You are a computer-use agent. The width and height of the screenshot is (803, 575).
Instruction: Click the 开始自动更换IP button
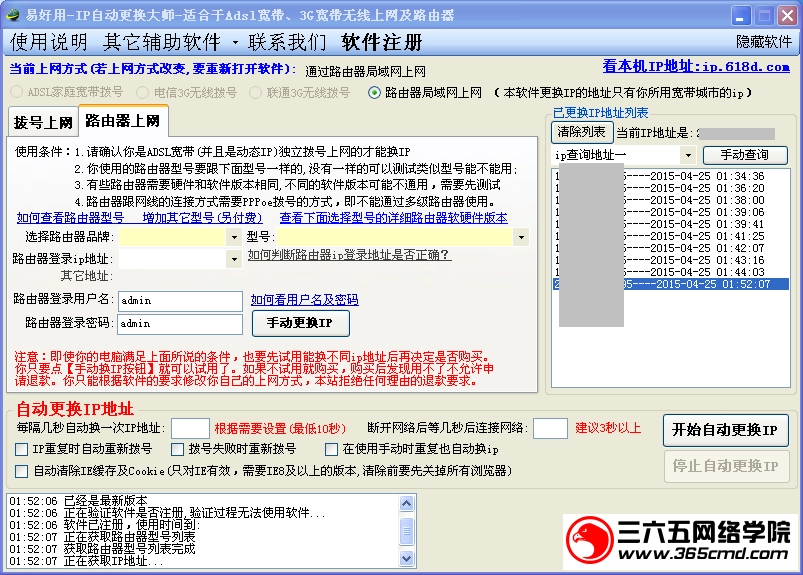tap(726, 430)
